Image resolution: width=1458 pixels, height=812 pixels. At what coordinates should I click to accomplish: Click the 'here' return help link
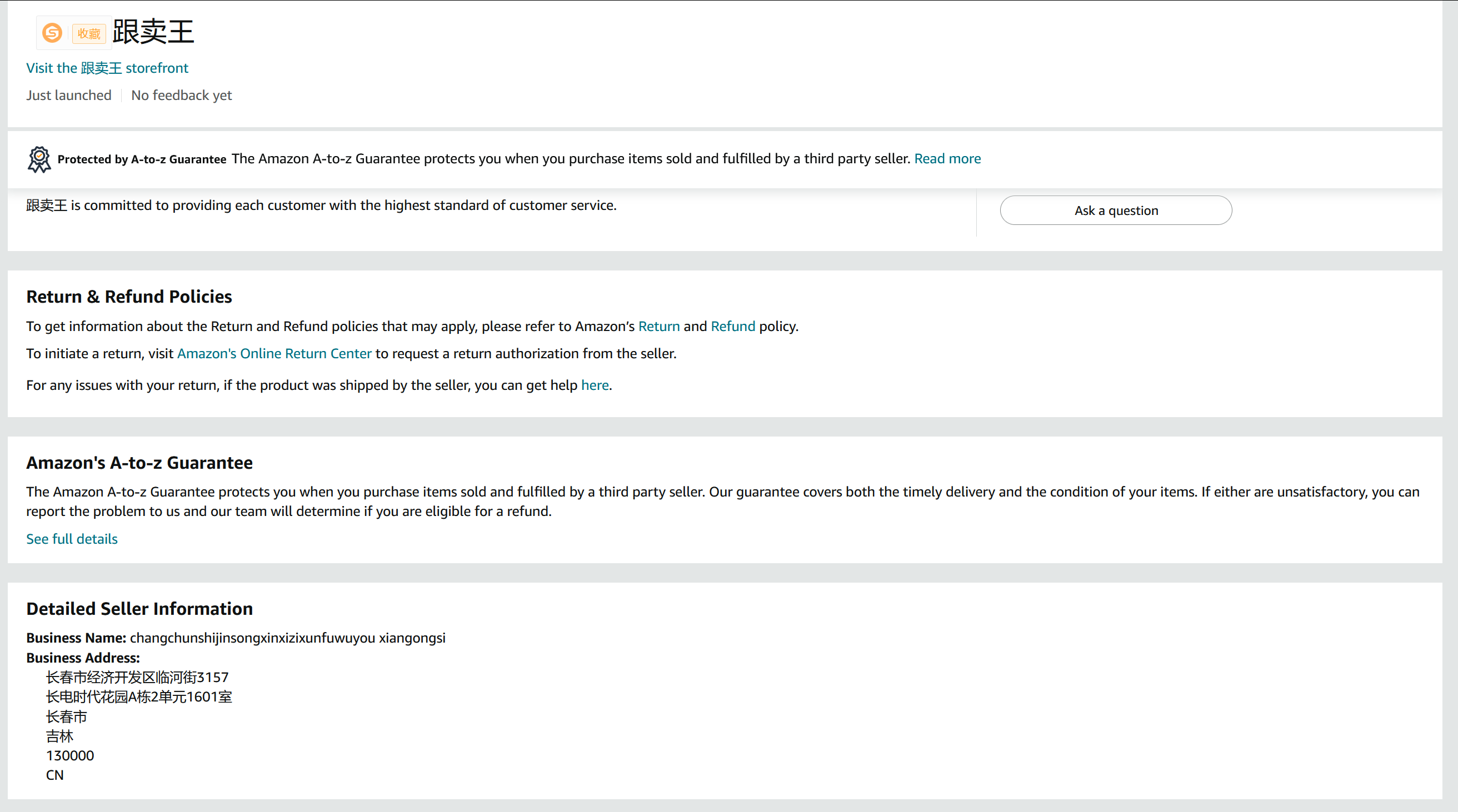pyautogui.click(x=595, y=385)
